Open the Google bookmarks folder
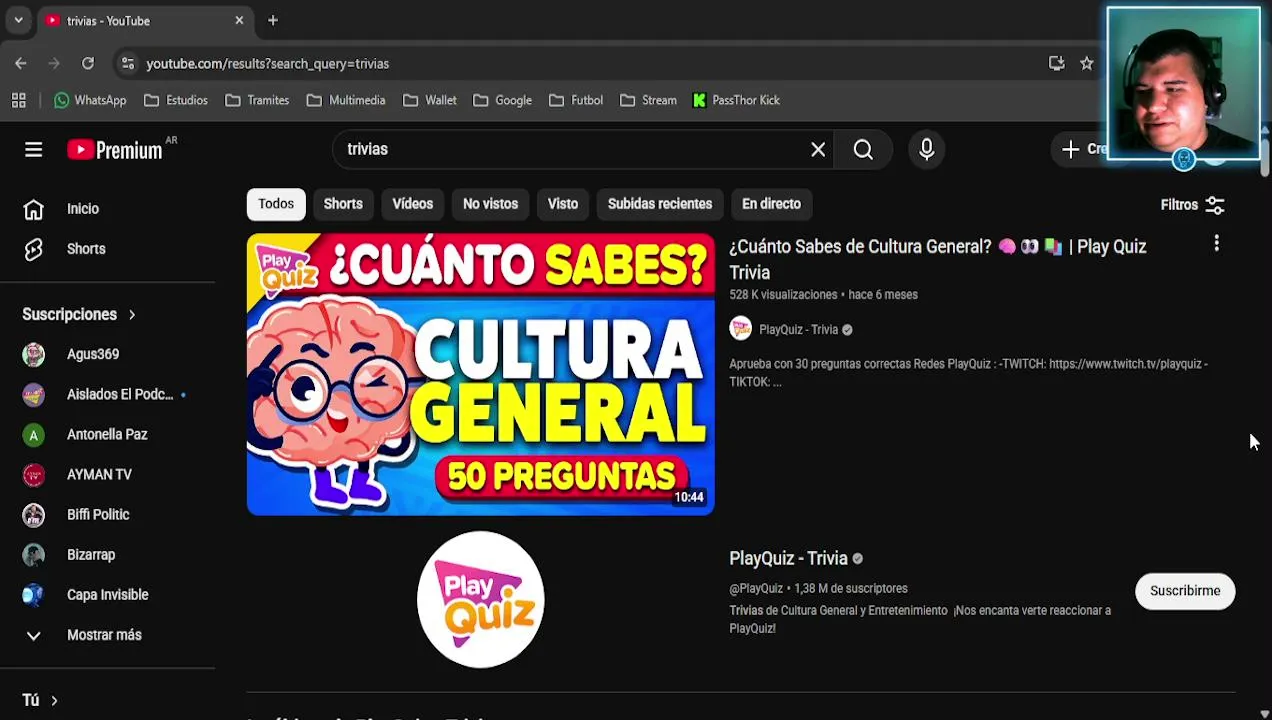 [x=502, y=100]
